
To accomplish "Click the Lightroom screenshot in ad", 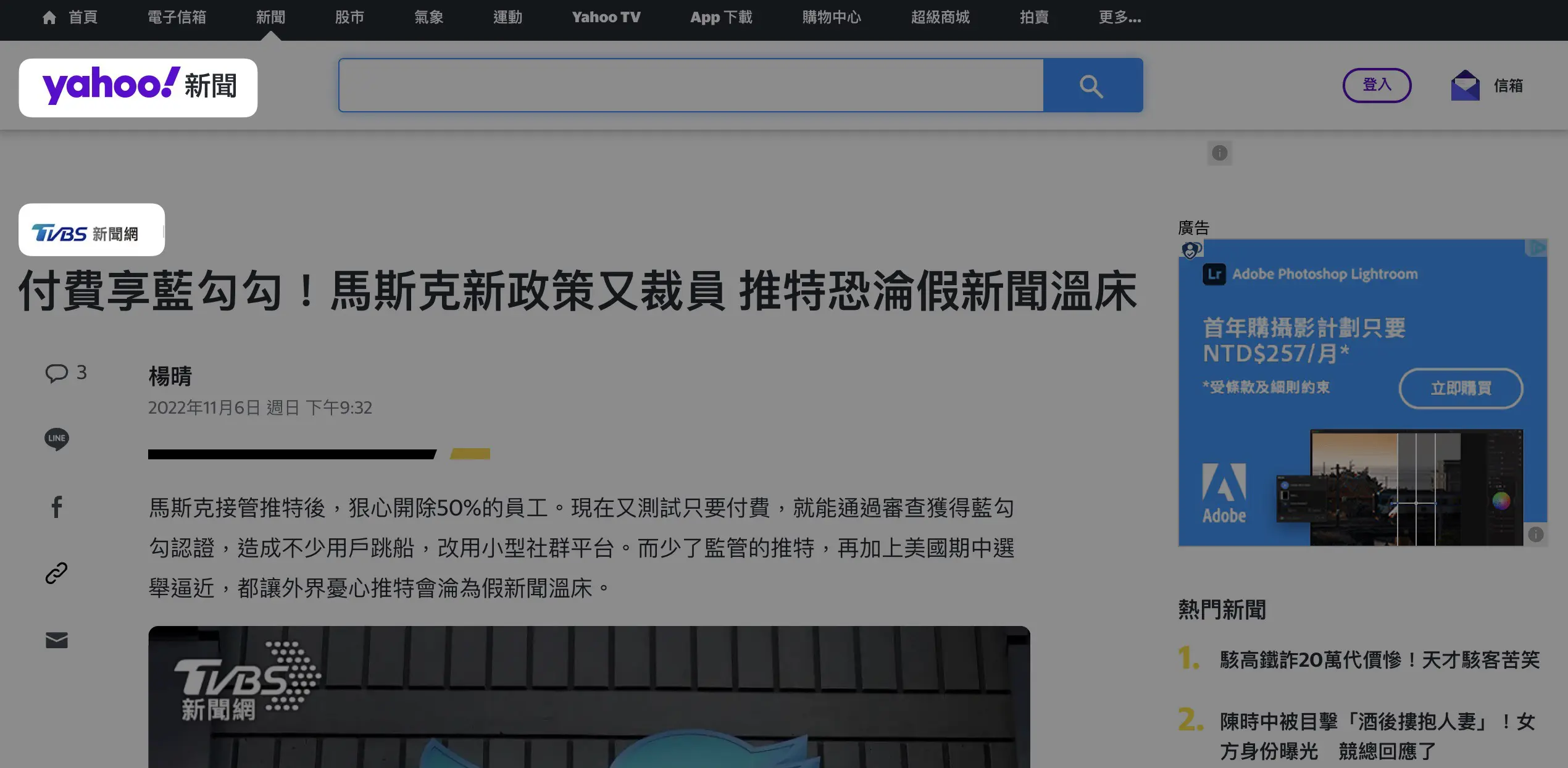I will pos(1399,488).
